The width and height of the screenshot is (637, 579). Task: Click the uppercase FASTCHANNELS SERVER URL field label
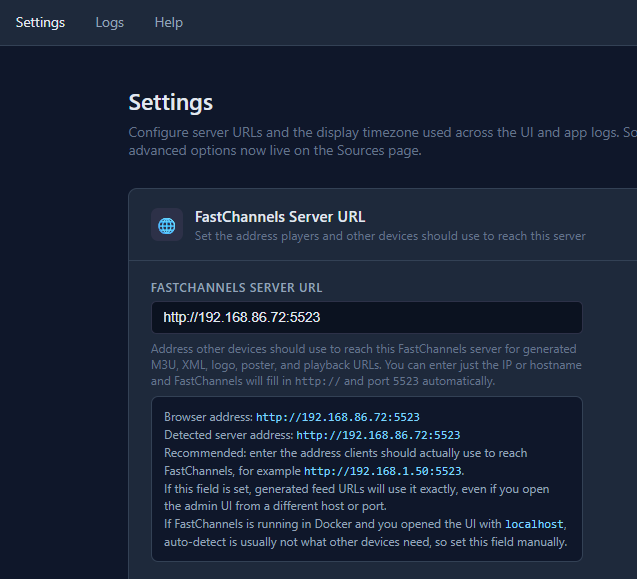coord(236,288)
